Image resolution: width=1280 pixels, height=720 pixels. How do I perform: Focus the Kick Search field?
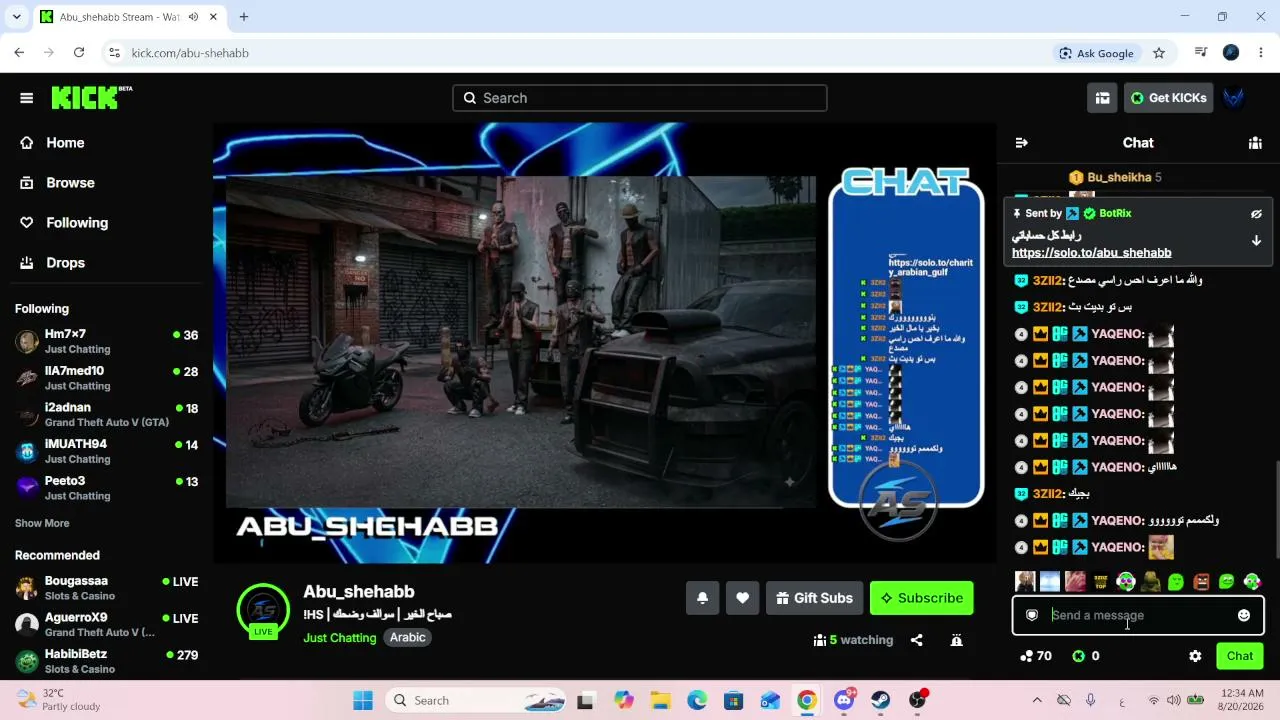640,98
